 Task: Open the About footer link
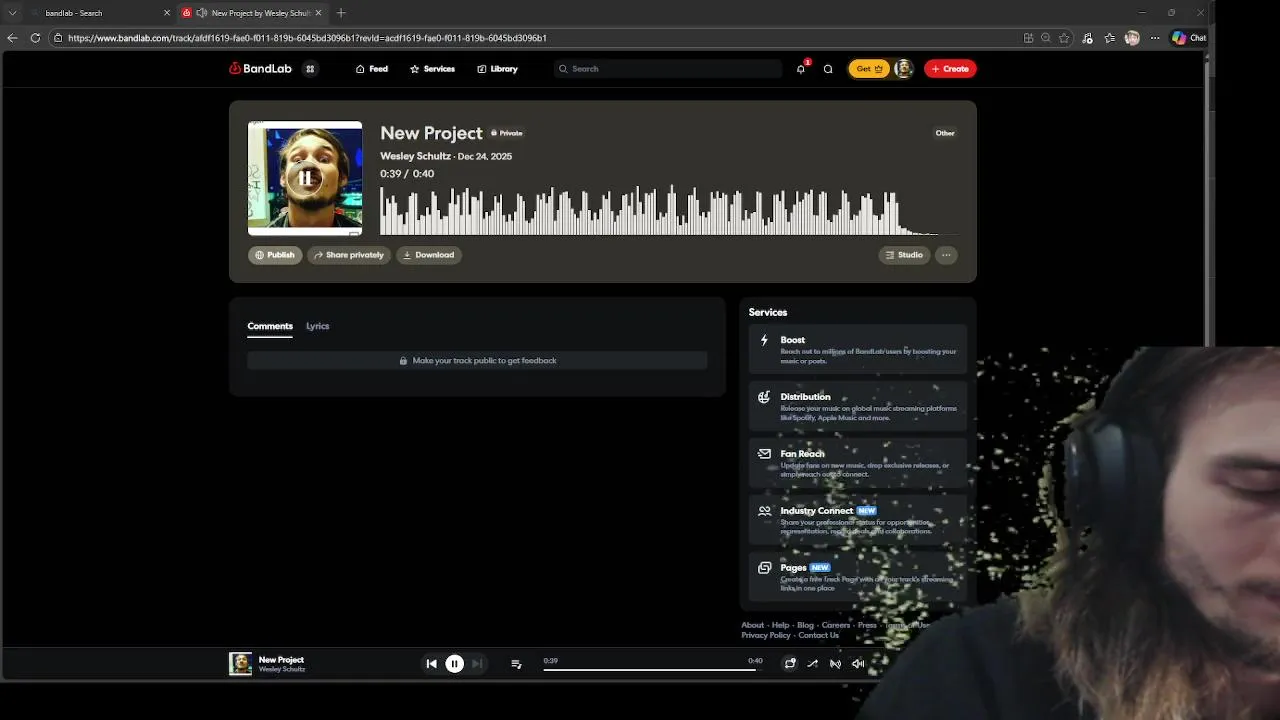point(752,625)
